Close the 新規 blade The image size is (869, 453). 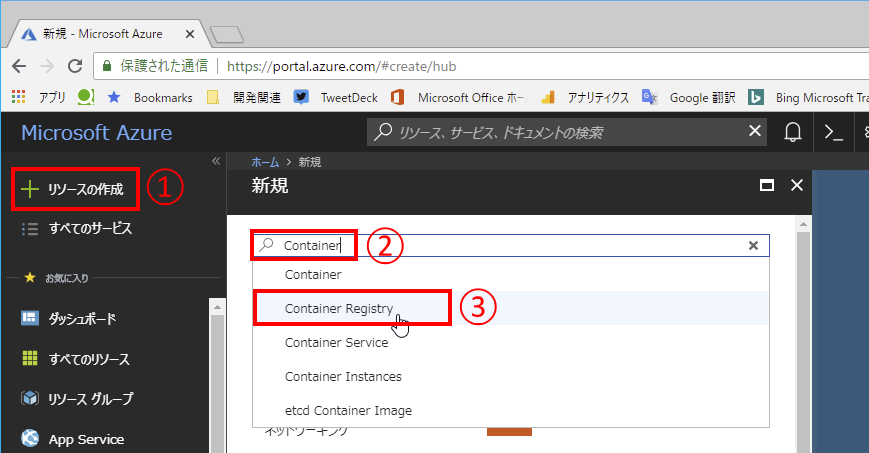point(796,185)
